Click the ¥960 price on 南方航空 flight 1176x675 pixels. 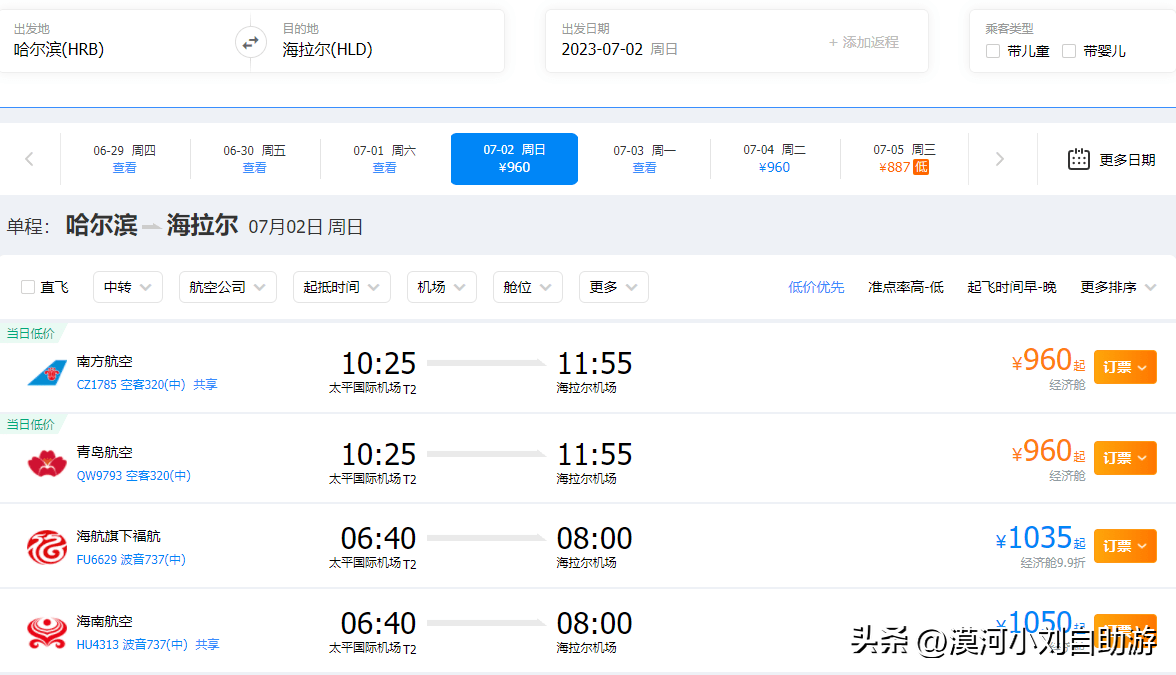click(1048, 361)
